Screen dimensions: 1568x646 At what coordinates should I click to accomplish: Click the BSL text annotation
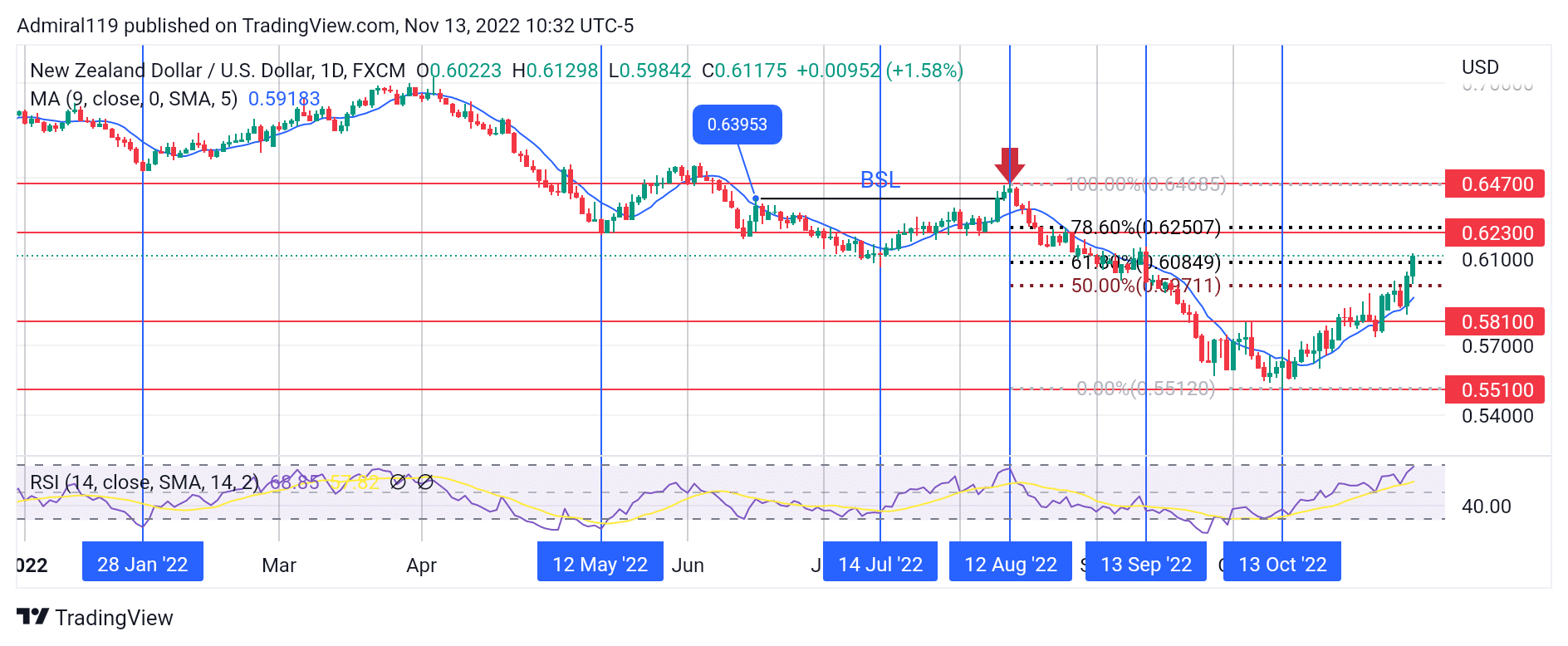880,179
